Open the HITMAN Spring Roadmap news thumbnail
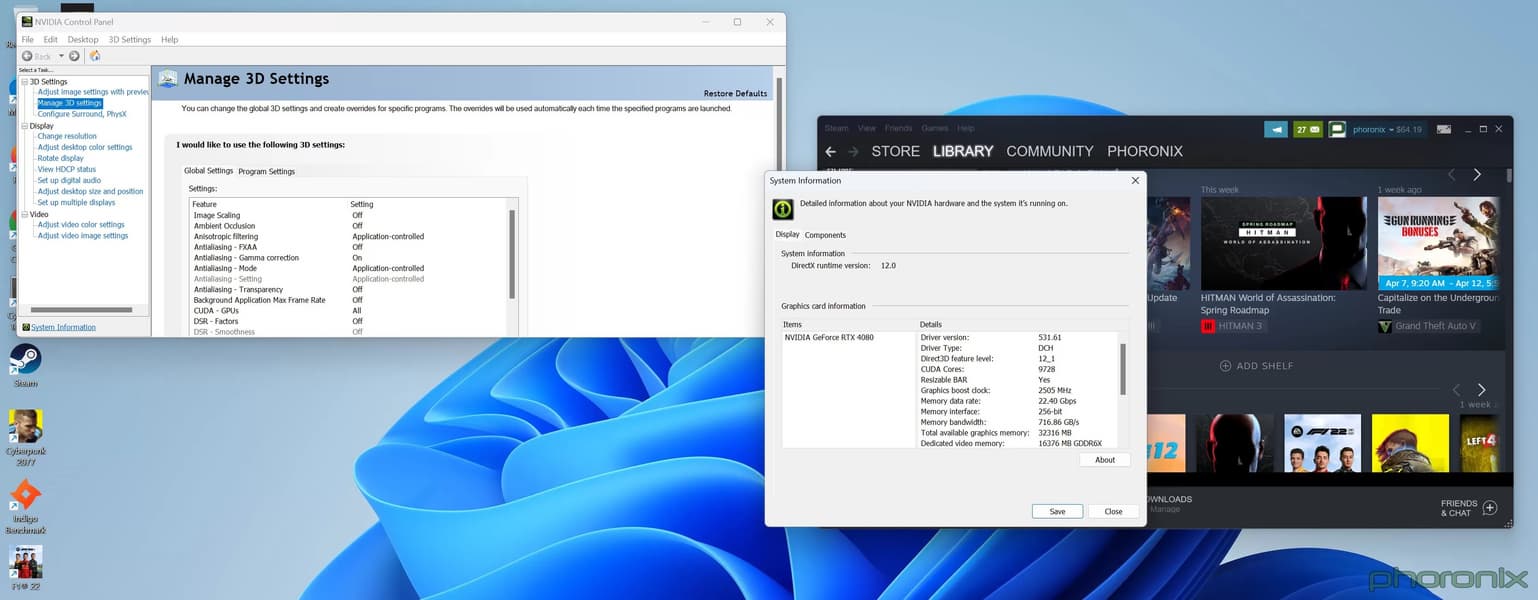The height and width of the screenshot is (600, 1538). 1283,243
